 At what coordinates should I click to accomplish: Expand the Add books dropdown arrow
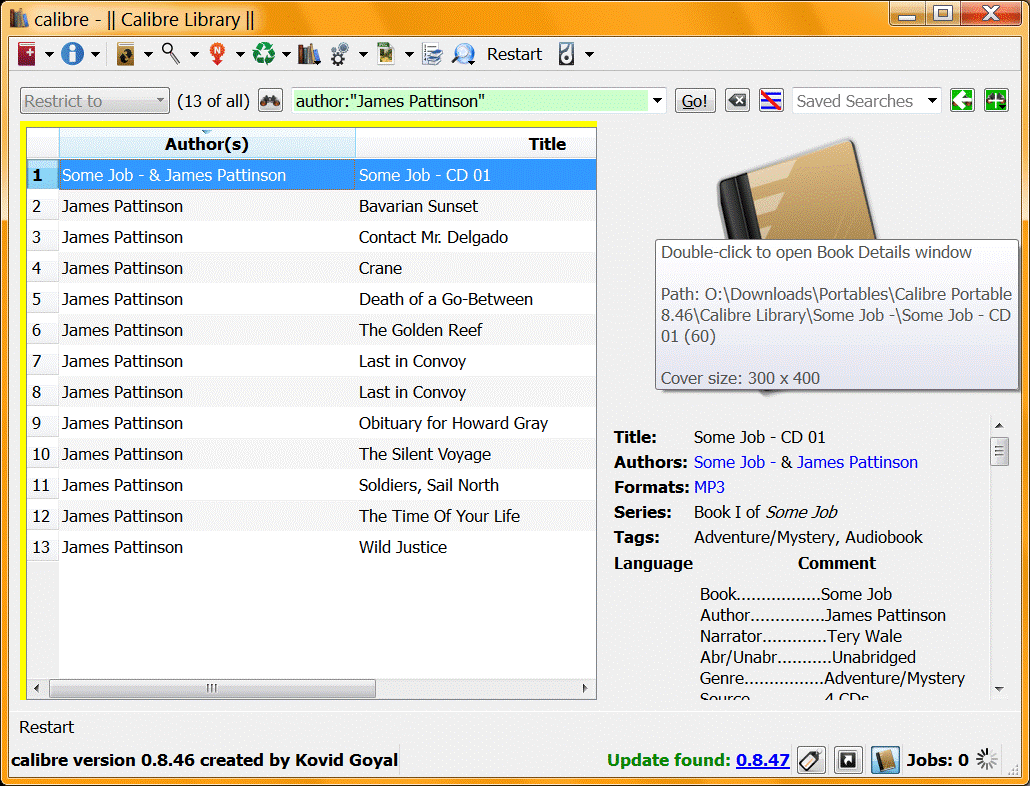click(49, 55)
